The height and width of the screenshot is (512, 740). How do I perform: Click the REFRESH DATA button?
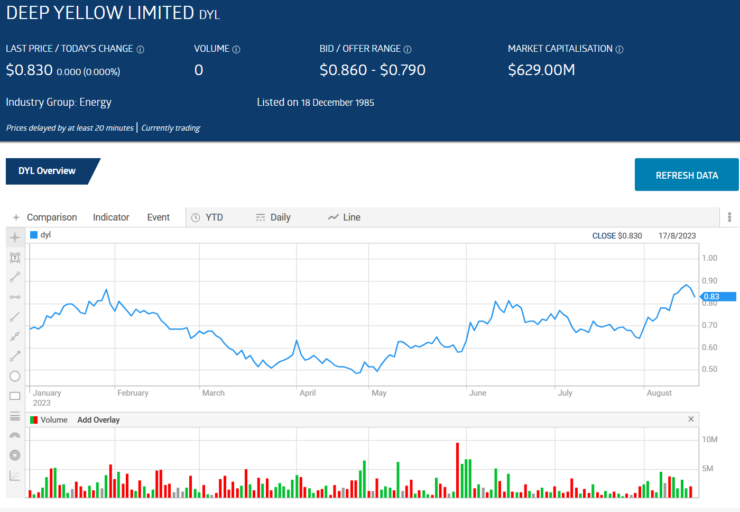point(687,175)
